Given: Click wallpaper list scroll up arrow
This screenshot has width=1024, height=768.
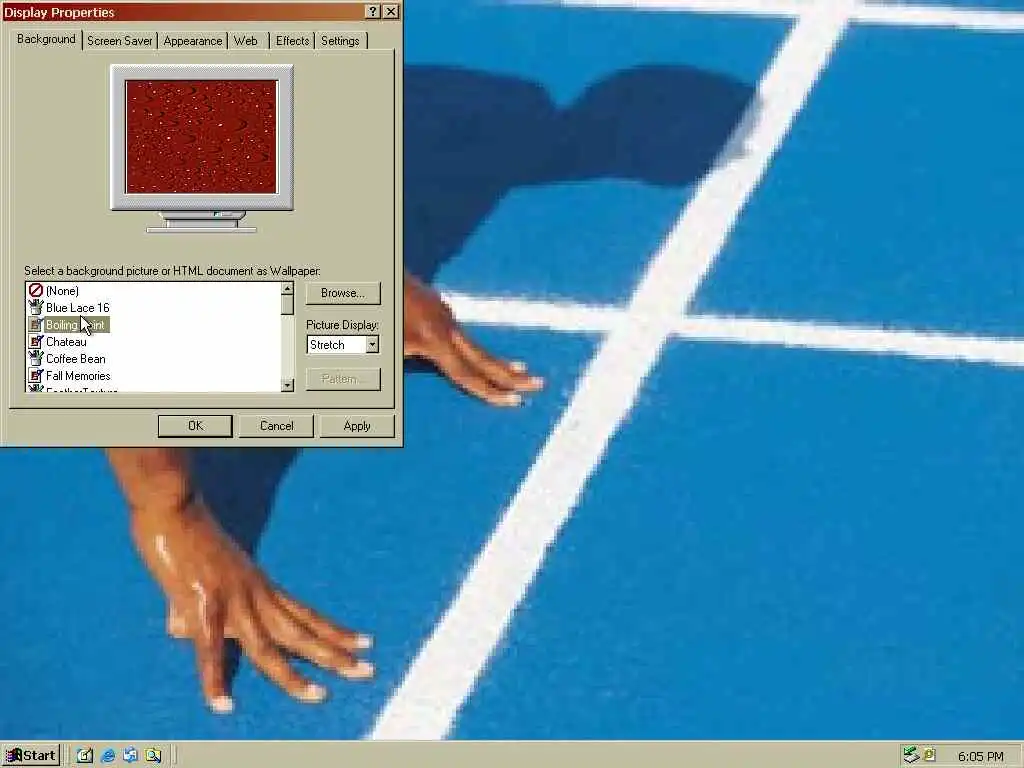Looking at the screenshot, I should pos(287,289).
